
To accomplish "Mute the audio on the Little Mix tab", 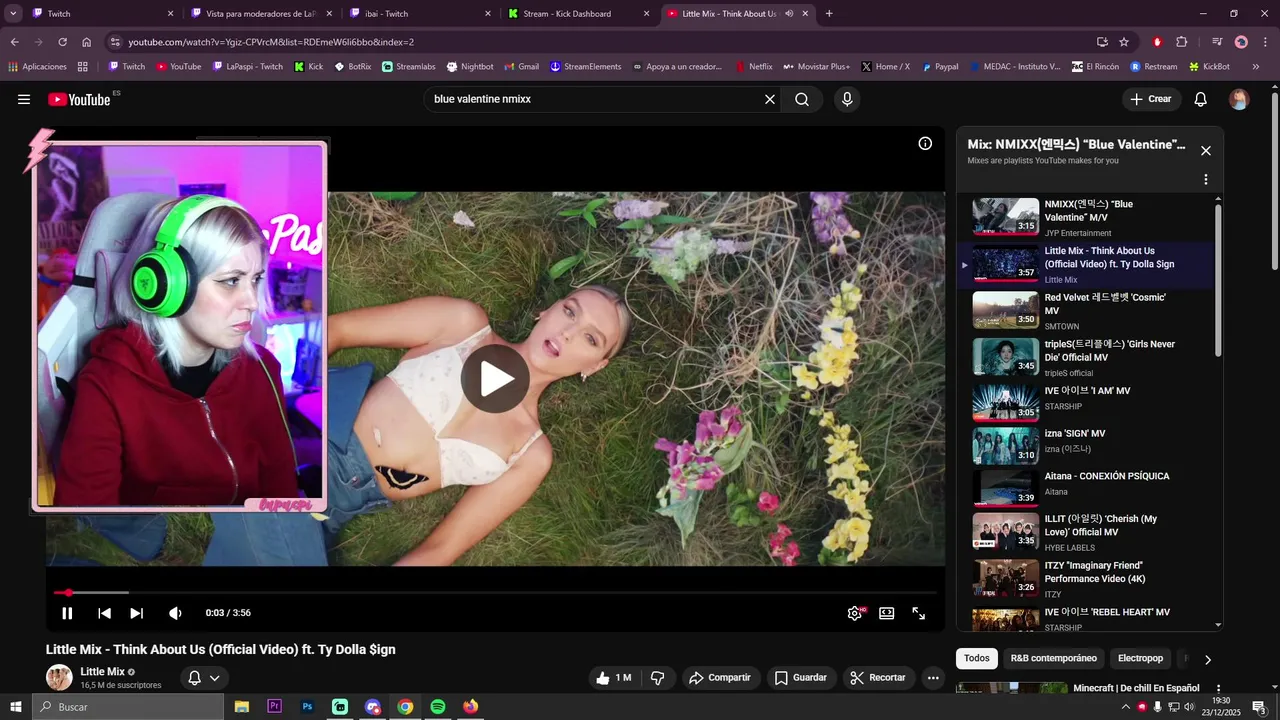I will 789,14.
